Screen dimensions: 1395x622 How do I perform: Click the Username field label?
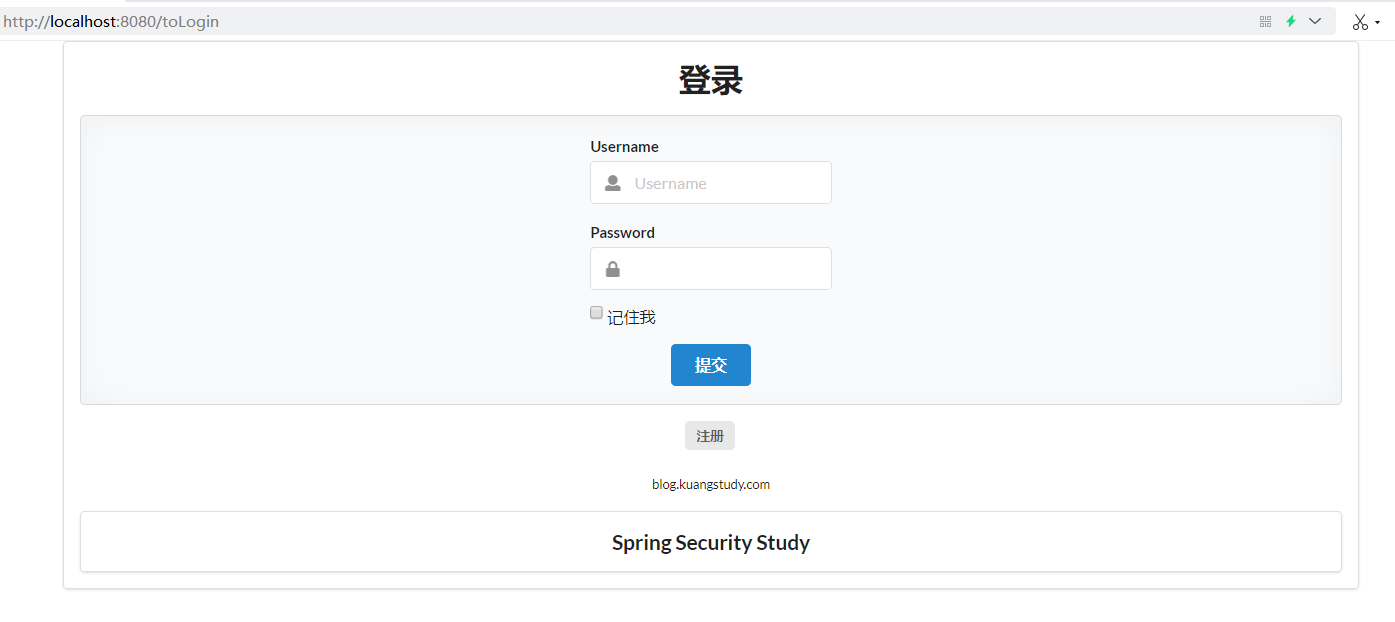click(x=624, y=147)
